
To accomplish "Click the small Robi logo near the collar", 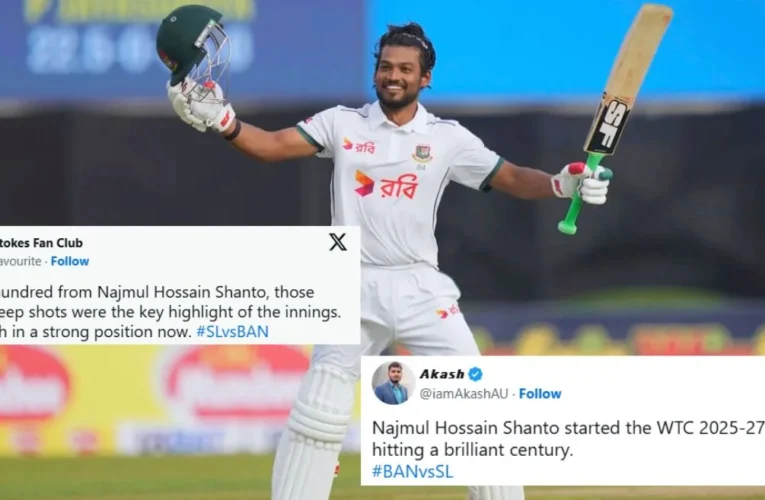I will coord(359,145).
